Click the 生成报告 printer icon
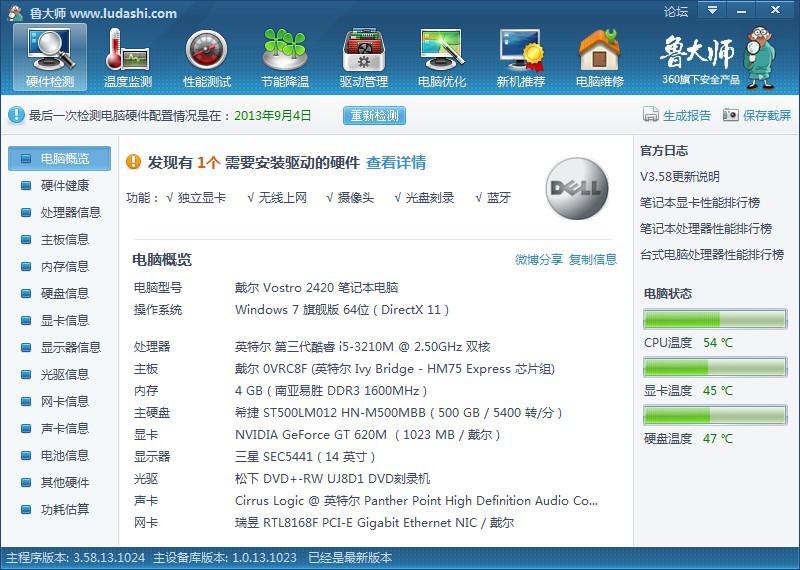 [x=651, y=115]
